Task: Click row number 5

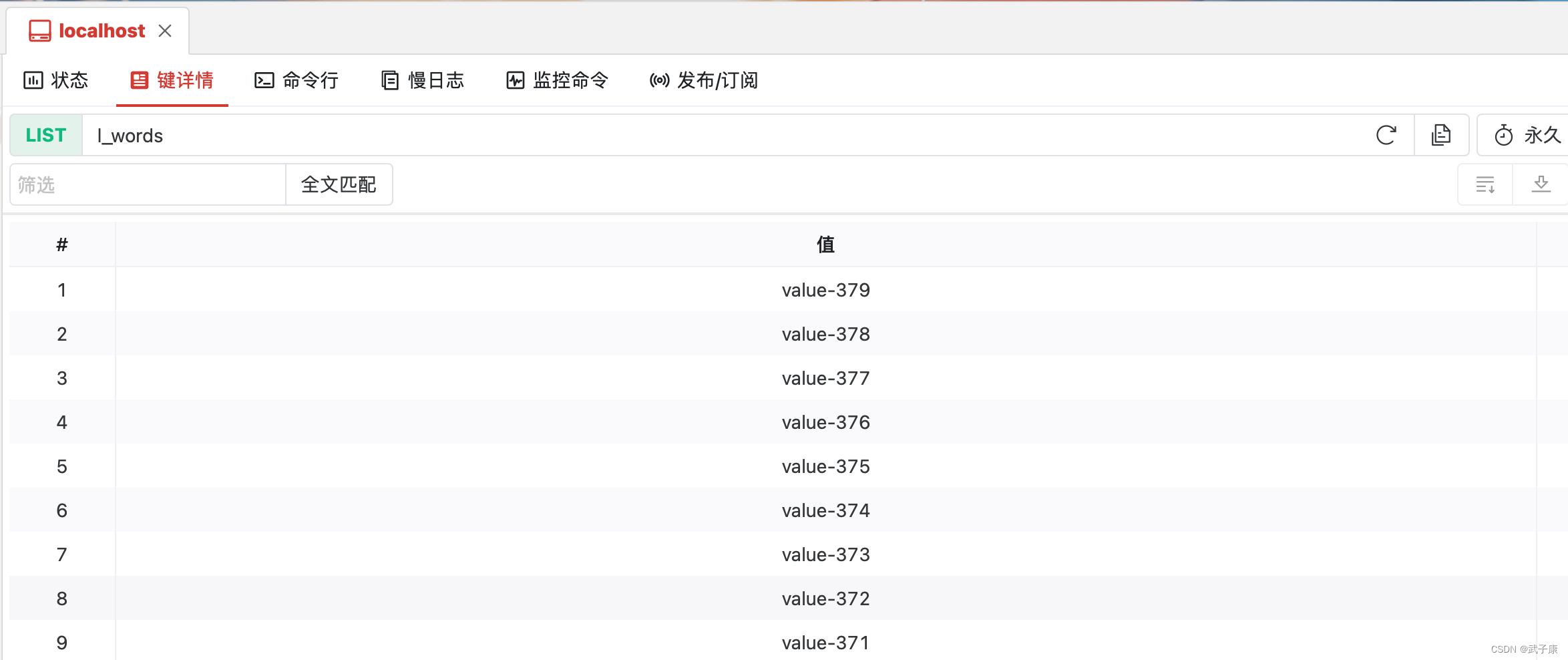Action: [x=62, y=466]
